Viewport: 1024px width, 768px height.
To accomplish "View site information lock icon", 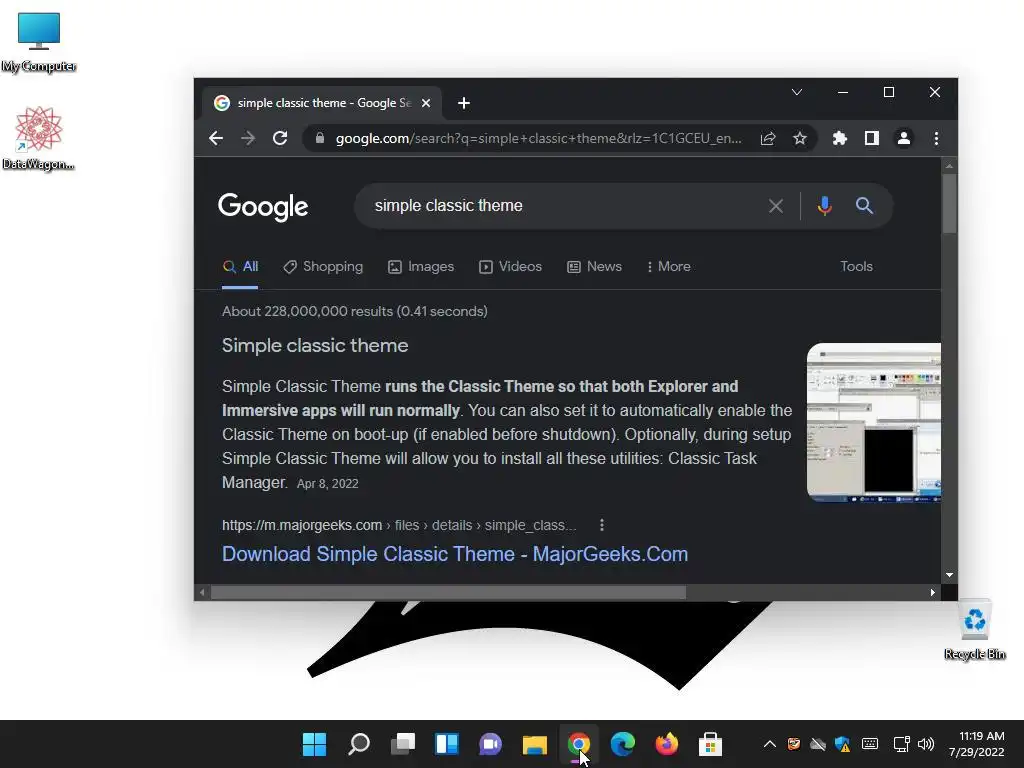I will click(319, 138).
